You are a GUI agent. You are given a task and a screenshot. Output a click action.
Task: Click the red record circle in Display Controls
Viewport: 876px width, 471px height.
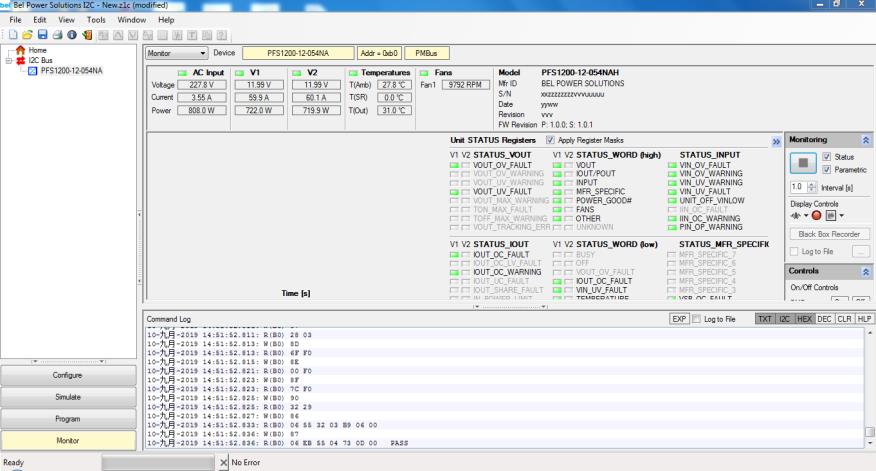pos(818,216)
